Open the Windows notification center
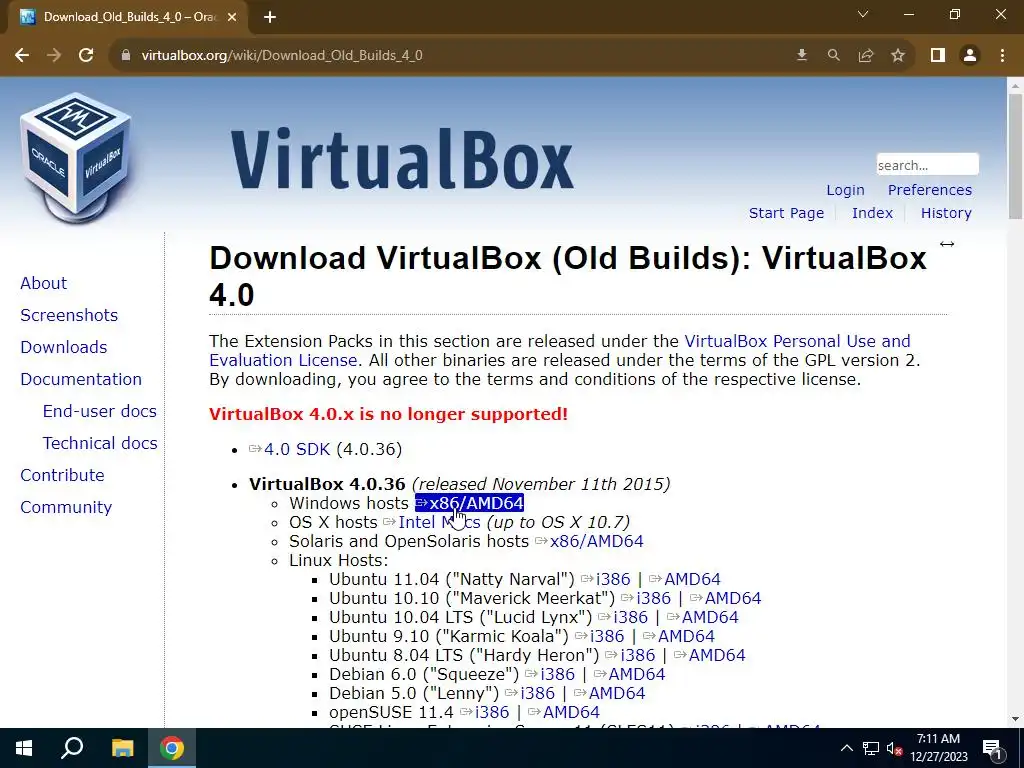This screenshot has height=768, width=1024. pyautogui.click(x=993, y=748)
